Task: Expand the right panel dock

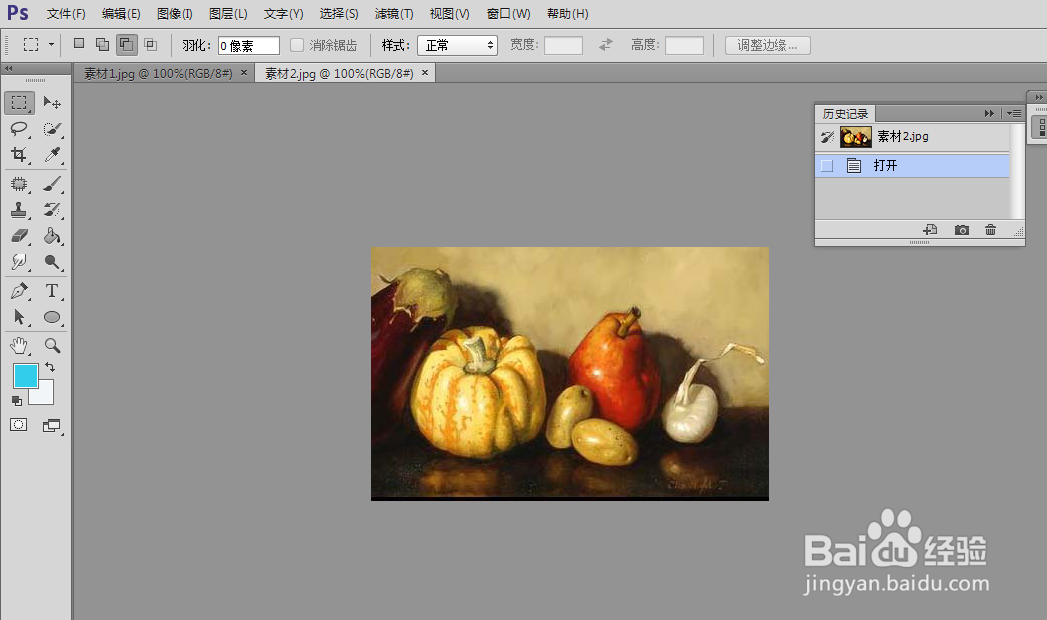Action: click(1038, 97)
